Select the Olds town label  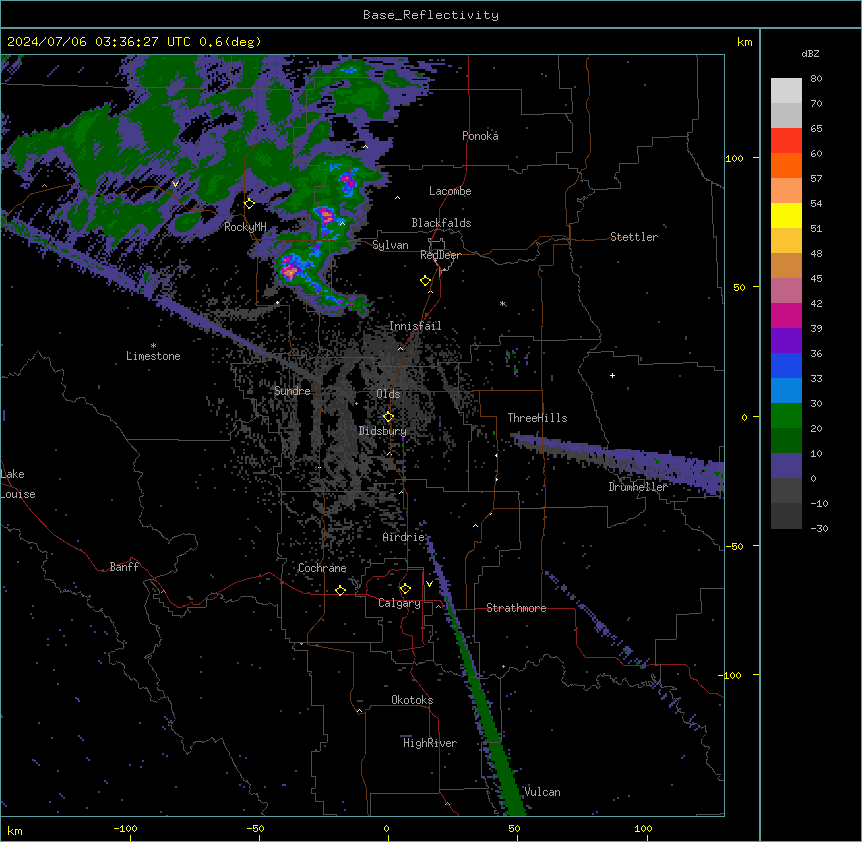388,394
